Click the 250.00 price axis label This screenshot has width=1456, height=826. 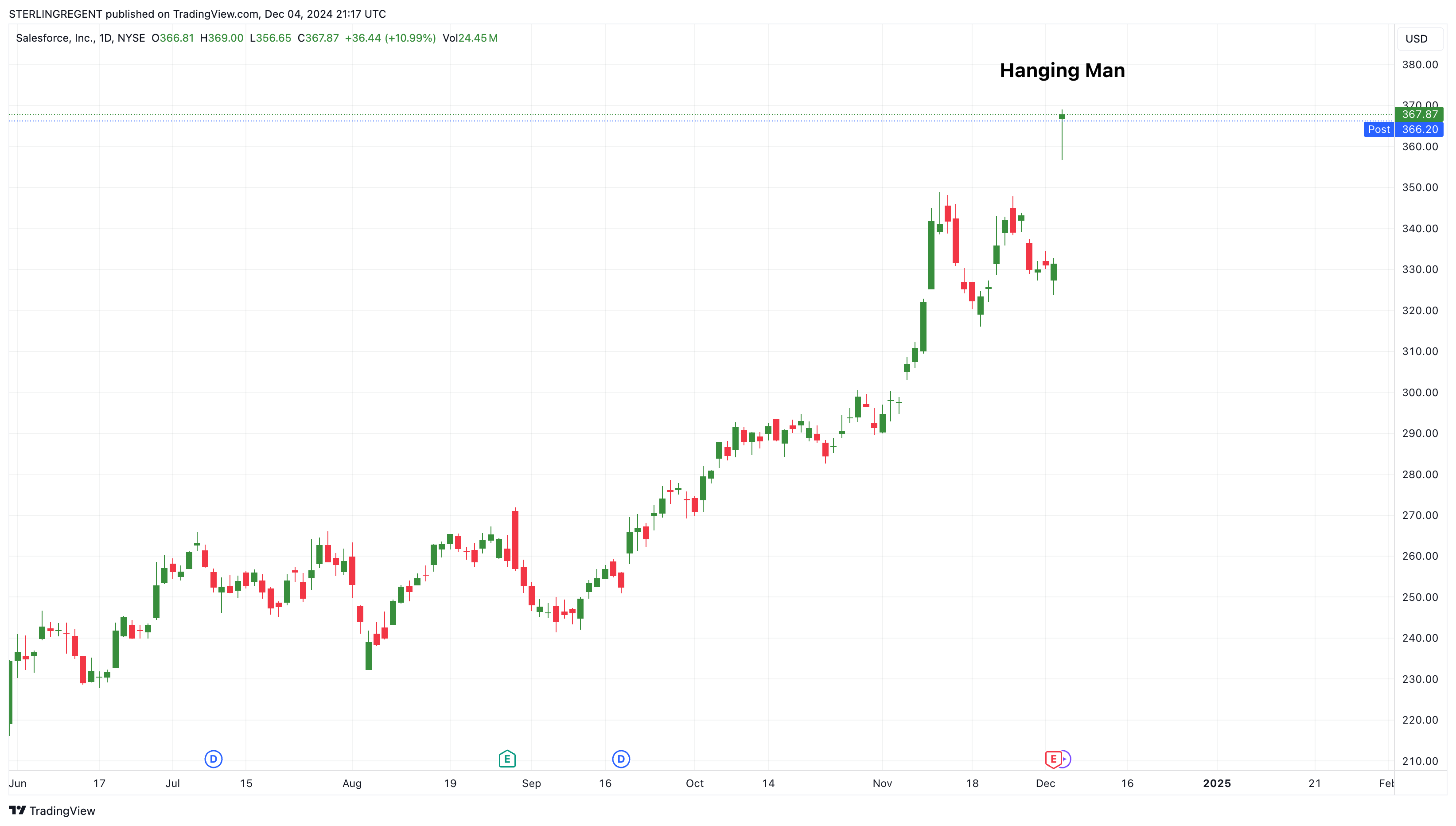(x=1420, y=597)
